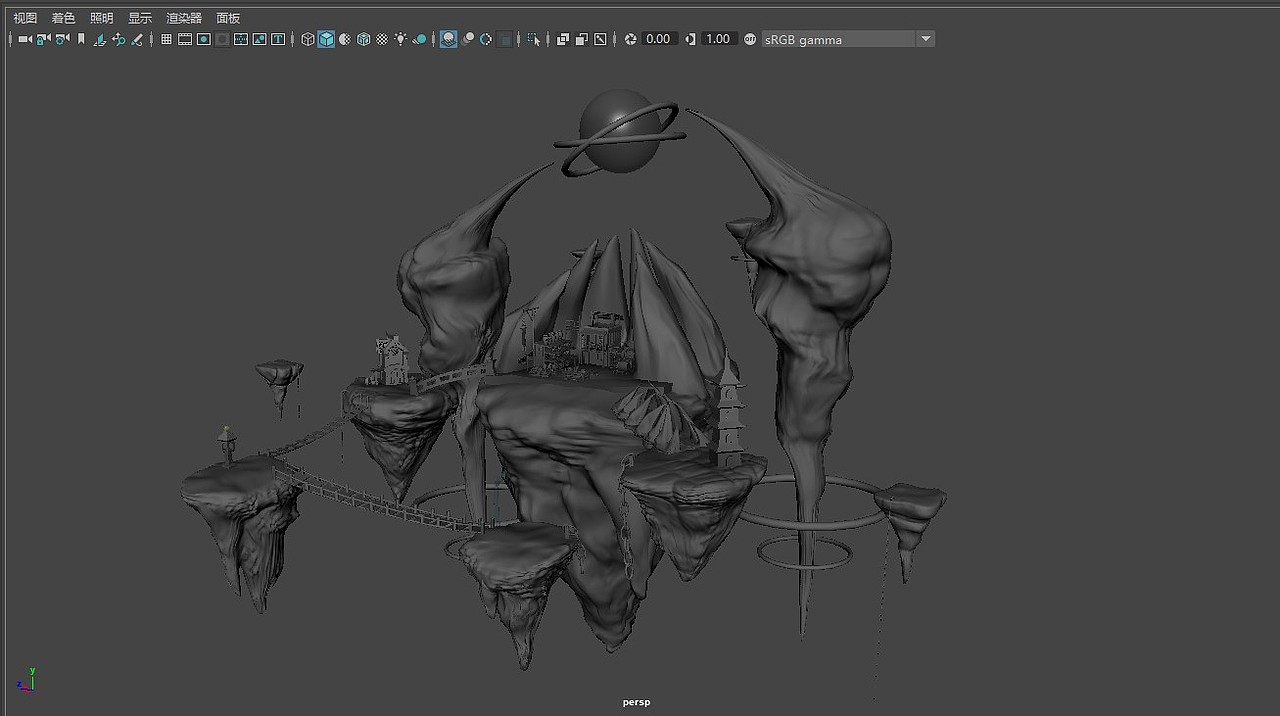This screenshot has height=716, width=1280.
Task: Click the sRGB gamma view transform field
Action: point(838,39)
